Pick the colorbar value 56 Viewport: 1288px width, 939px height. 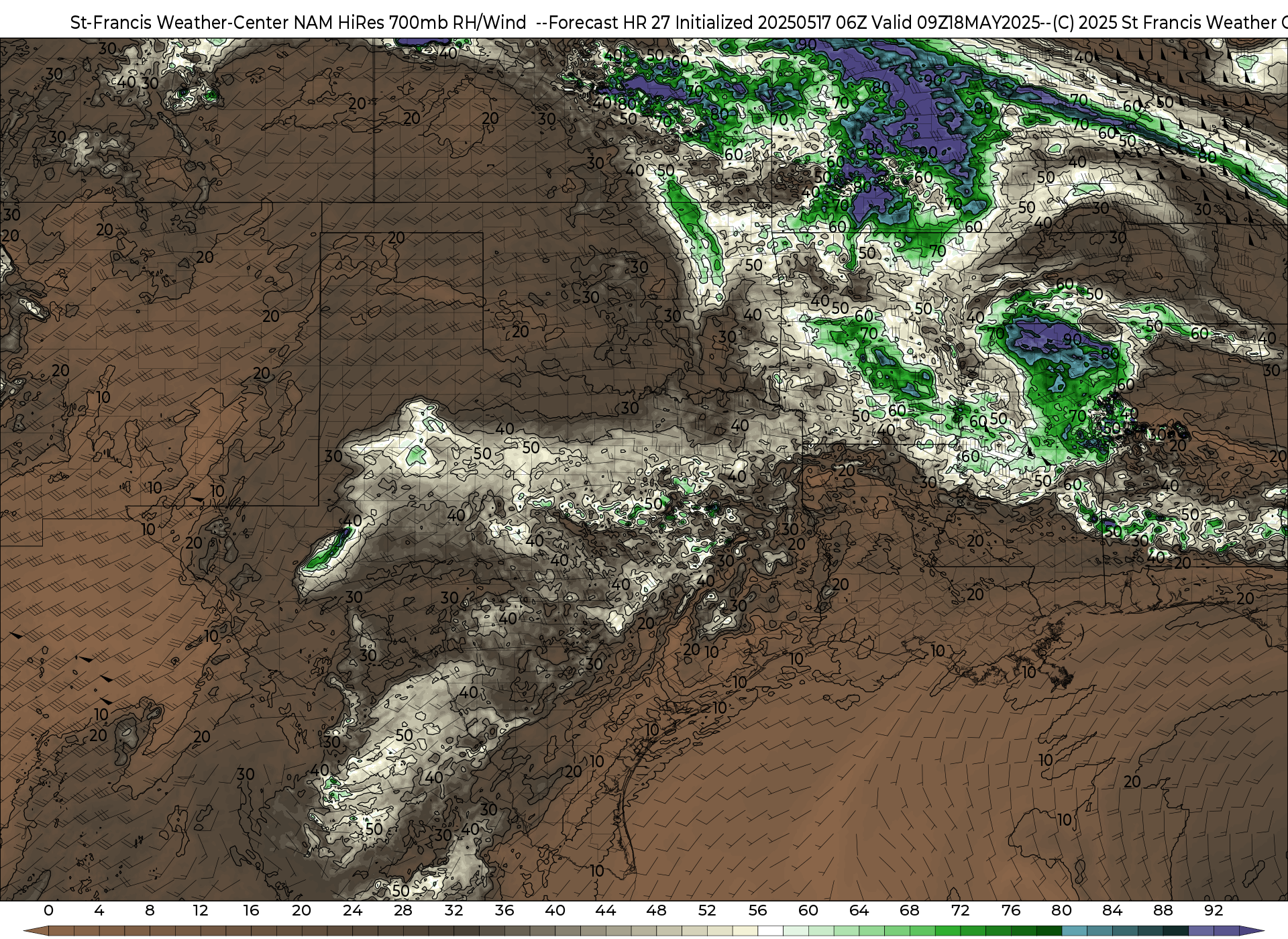[757, 910]
